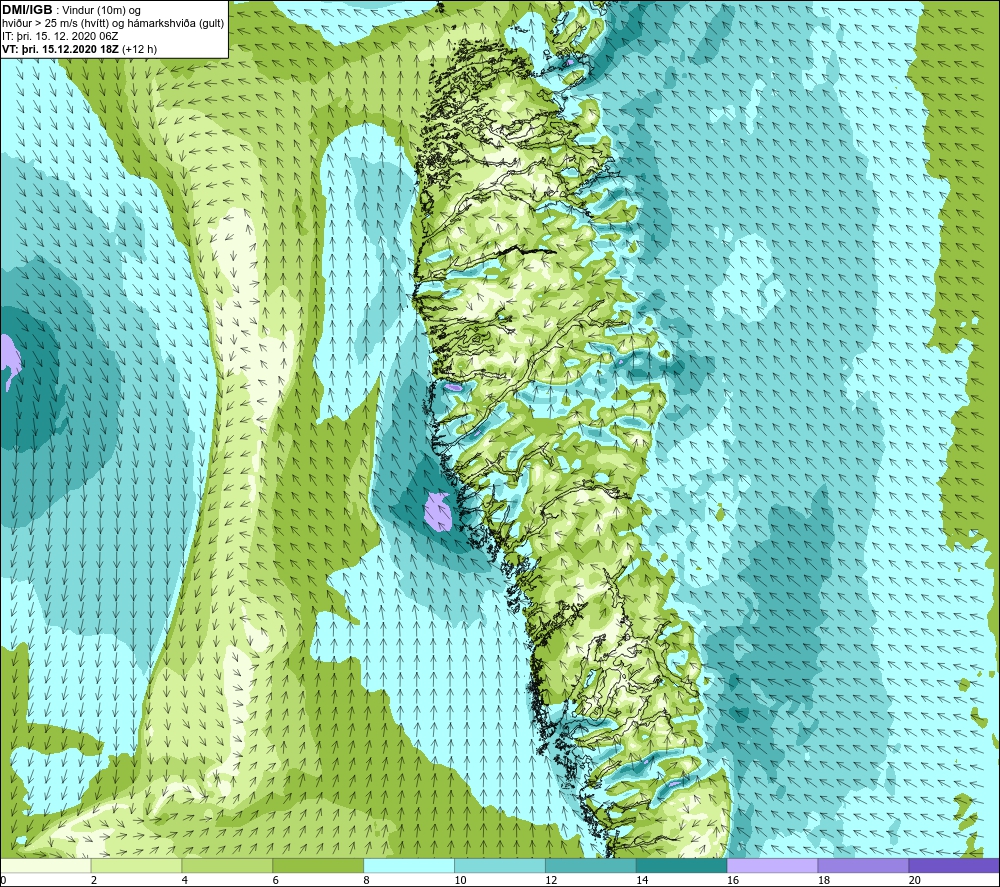
Task: Click the 6–8 m/s olive green legend swatch
Action: point(318,865)
